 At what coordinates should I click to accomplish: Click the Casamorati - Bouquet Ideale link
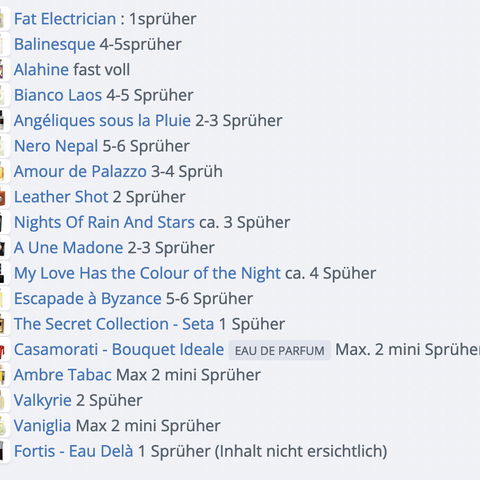[x=119, y=350]
